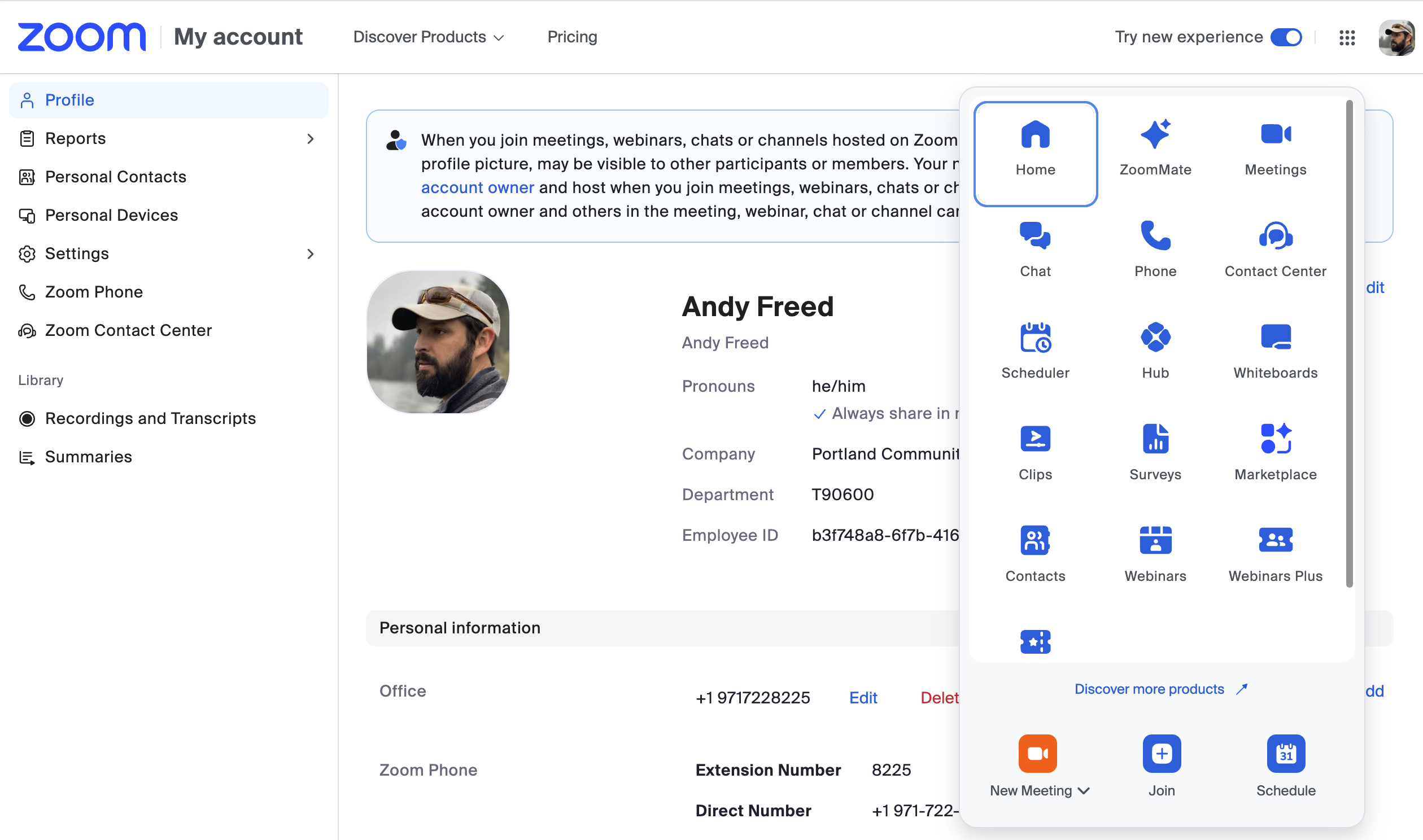Open Contacts from the apps grid

(1035, 554)
